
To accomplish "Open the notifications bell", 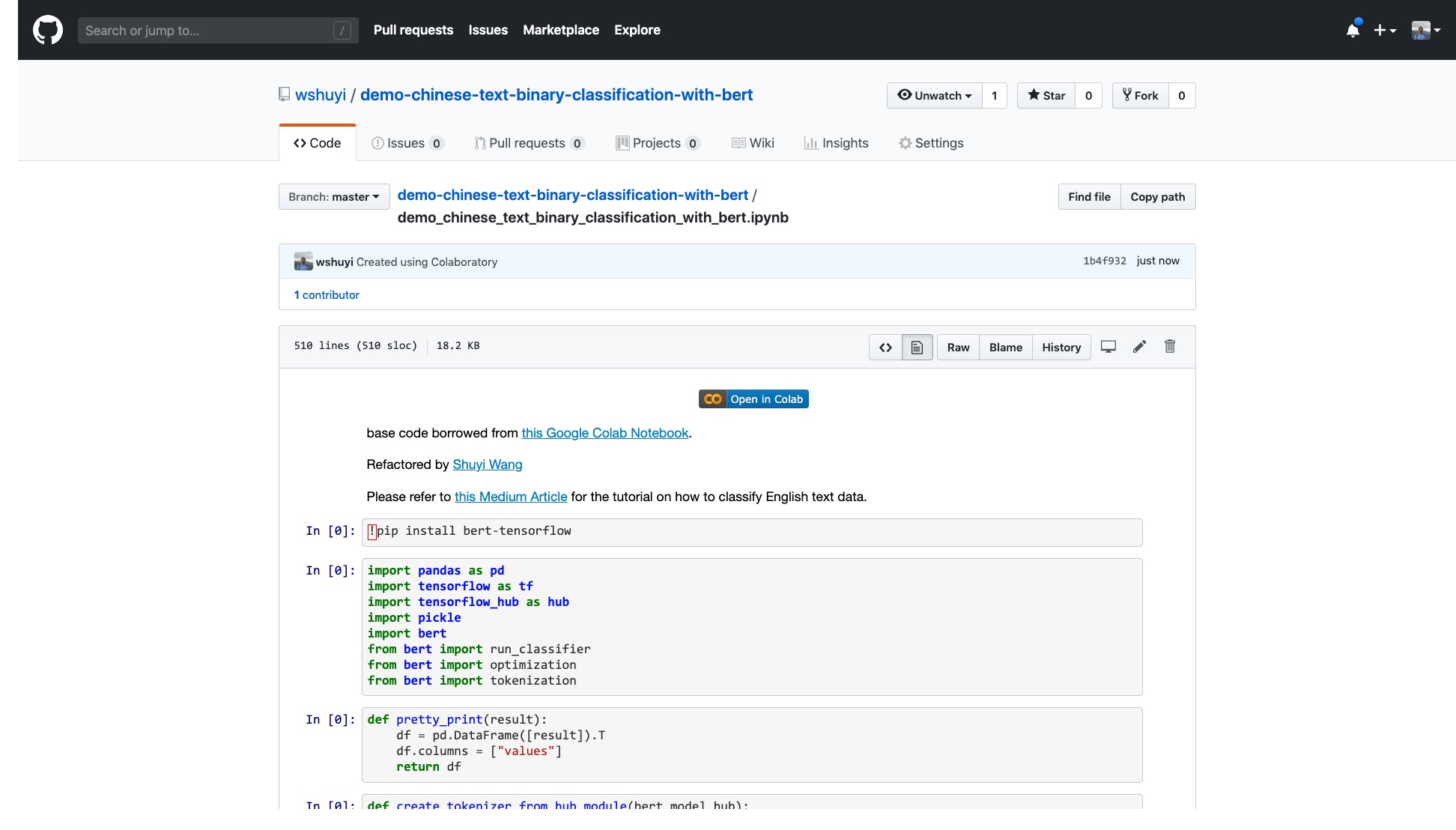I will coord(1353,30).
